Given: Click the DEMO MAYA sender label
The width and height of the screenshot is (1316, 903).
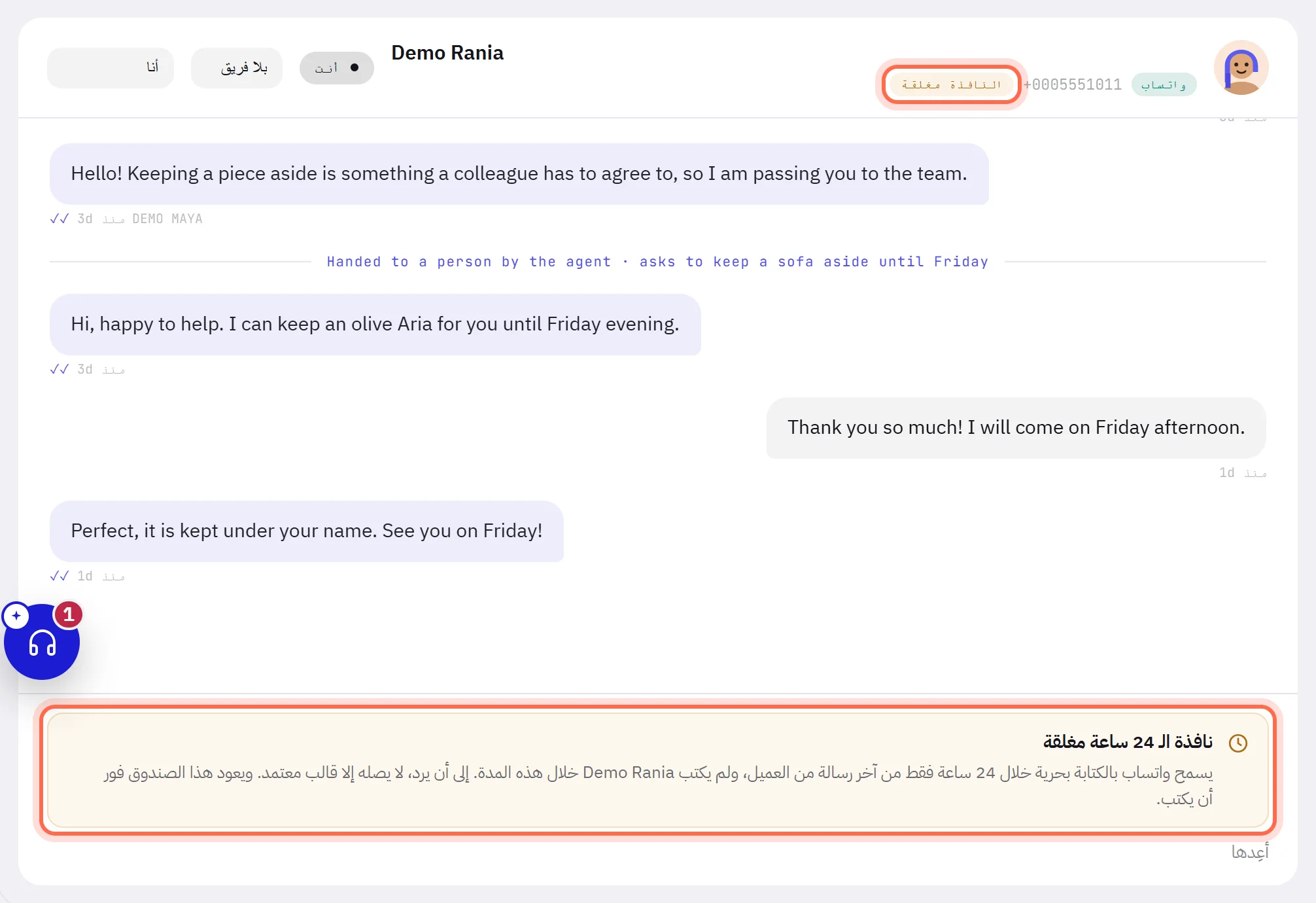Looking at the screenshot, I should [x=167, y=219].
